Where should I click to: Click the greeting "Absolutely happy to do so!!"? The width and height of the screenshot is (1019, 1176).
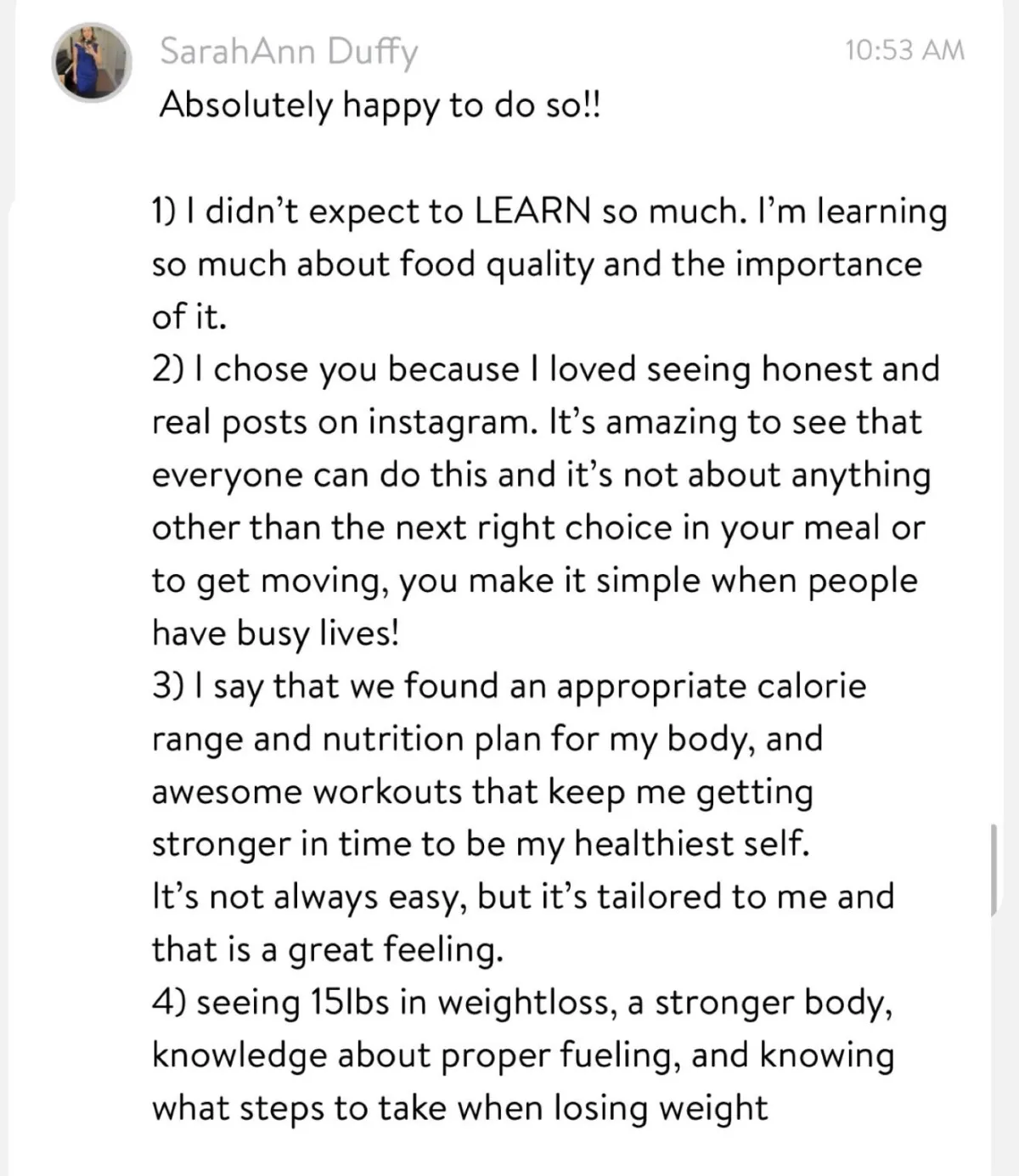(x=380, y=106)
